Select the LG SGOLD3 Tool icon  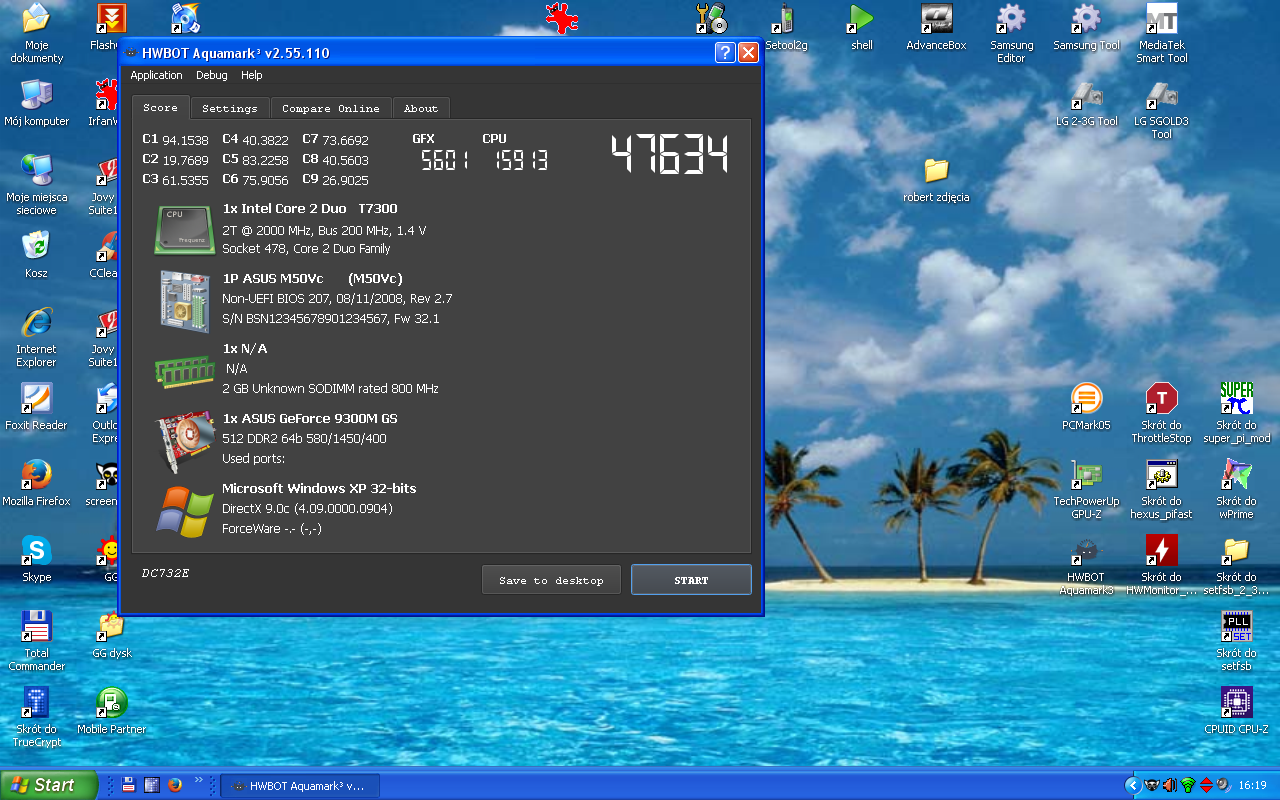(x=1161, y=109)
